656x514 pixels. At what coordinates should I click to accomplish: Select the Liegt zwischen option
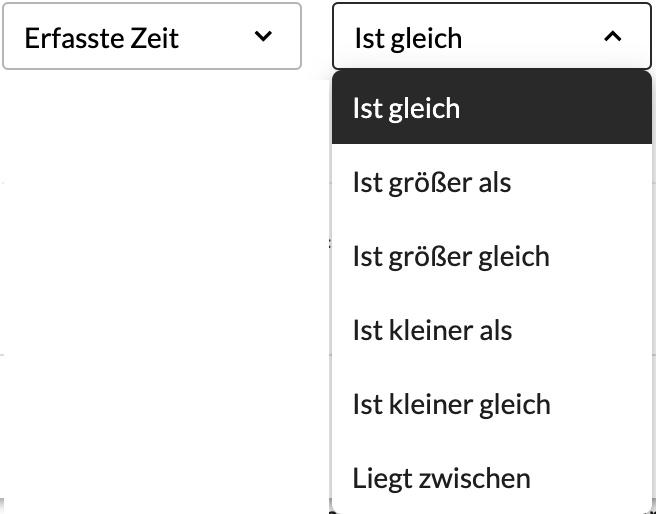pyautogui.click(x=492, y=478)
